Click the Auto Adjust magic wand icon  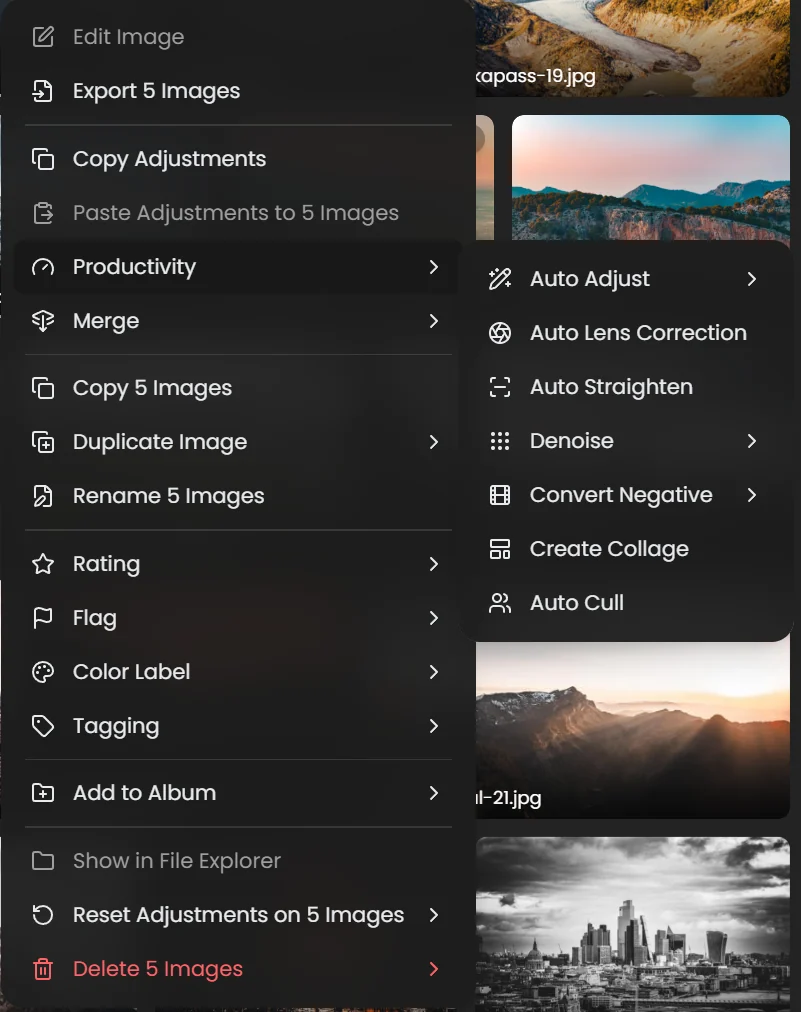[x=500, y=279]
